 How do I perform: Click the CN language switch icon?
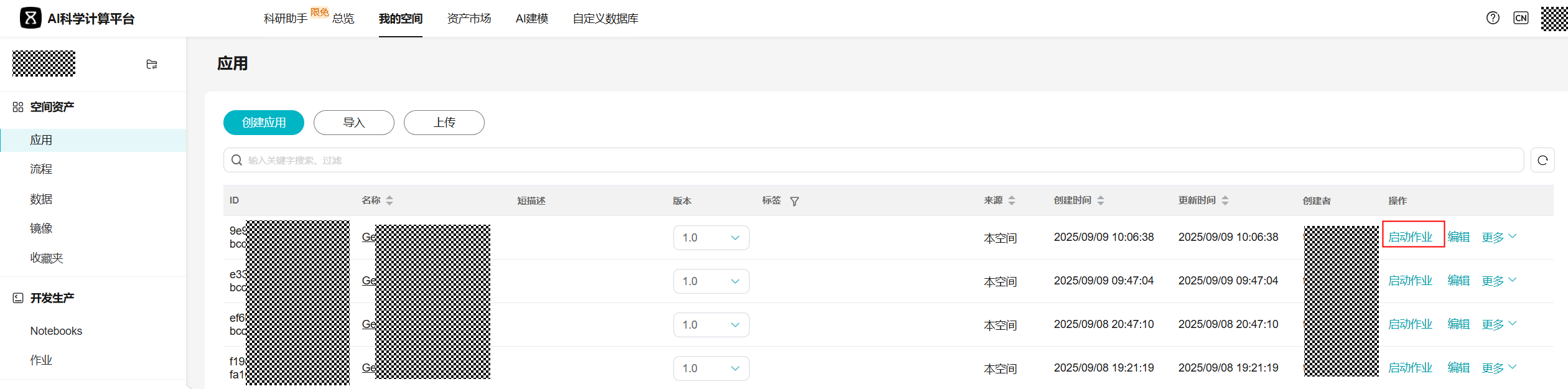1521,18
